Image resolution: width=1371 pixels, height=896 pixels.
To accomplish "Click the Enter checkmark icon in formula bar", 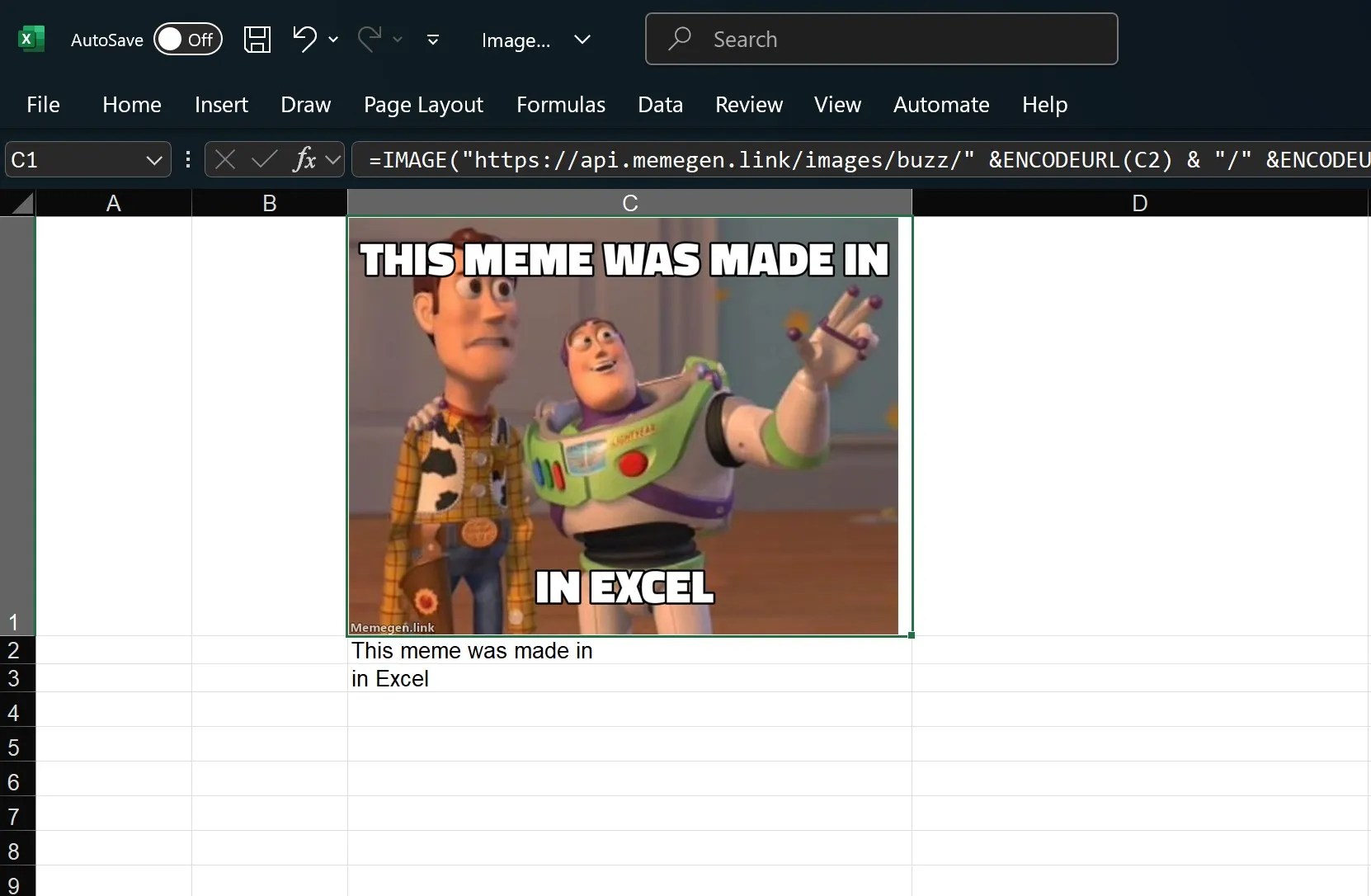I will 264,159.
